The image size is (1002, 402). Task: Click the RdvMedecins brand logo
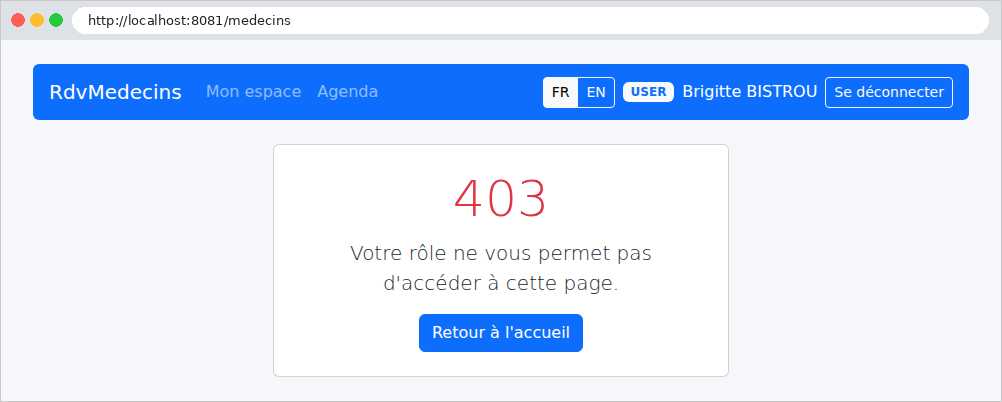pyautogui.click(x=116, y=92)
